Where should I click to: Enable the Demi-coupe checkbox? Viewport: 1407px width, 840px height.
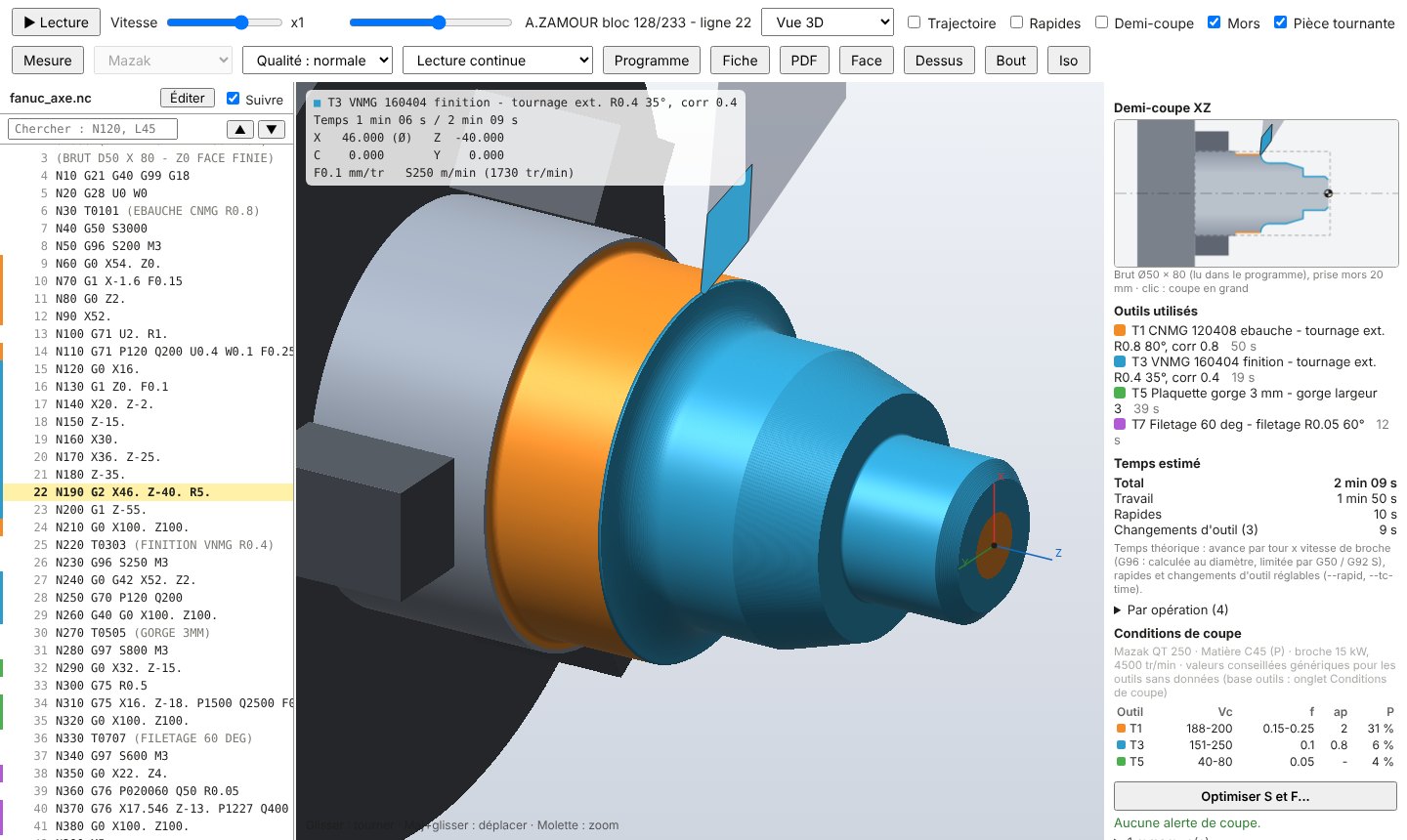[x=1102, y=22]
